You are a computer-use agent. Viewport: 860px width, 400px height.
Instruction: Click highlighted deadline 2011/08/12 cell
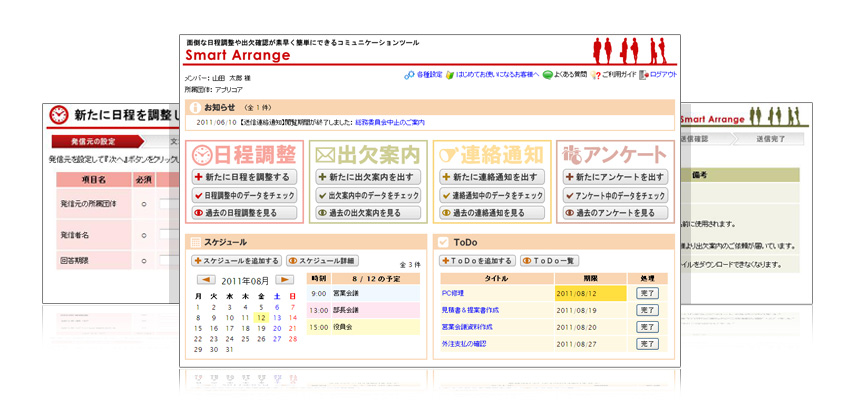pos(590,293)
